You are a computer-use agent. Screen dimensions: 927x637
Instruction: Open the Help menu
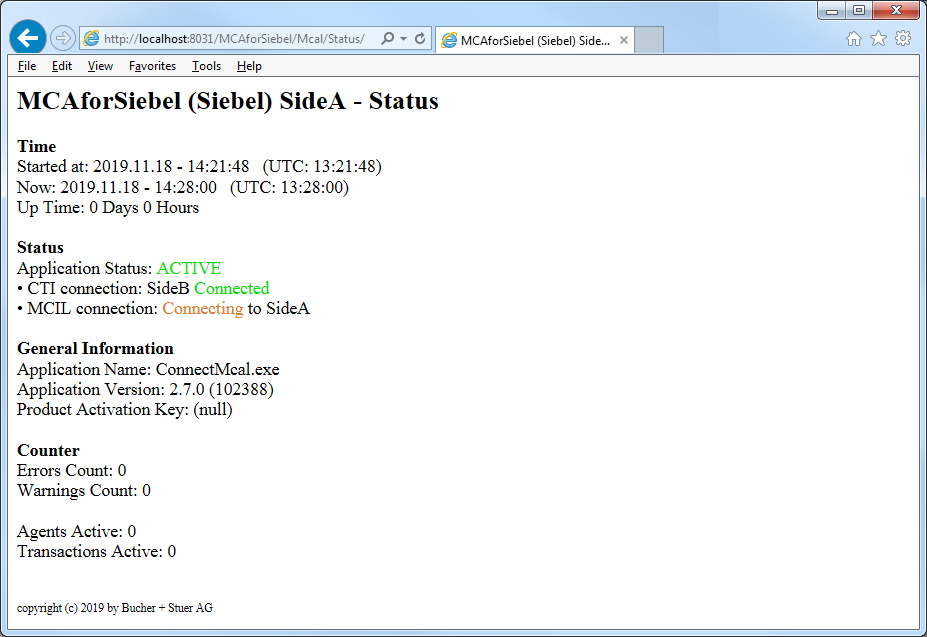click(x=249, y=66)
